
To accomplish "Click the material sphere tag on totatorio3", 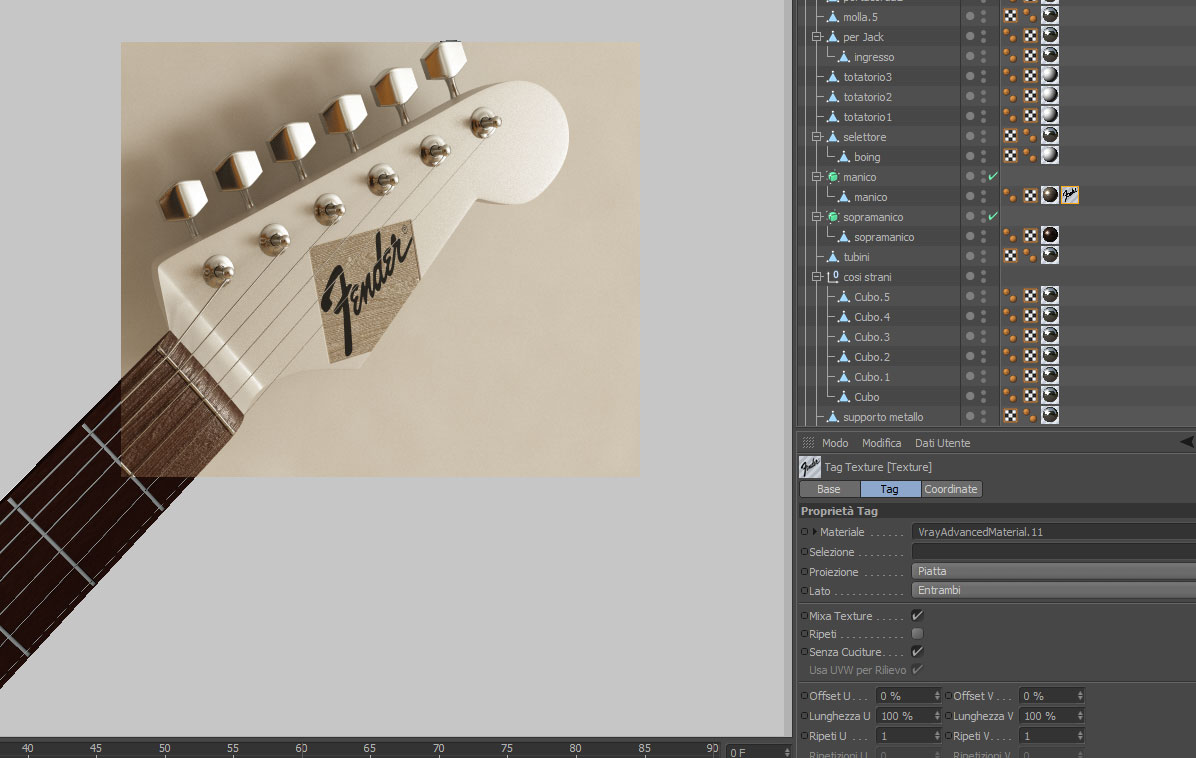I will [x=1050, y=75].
